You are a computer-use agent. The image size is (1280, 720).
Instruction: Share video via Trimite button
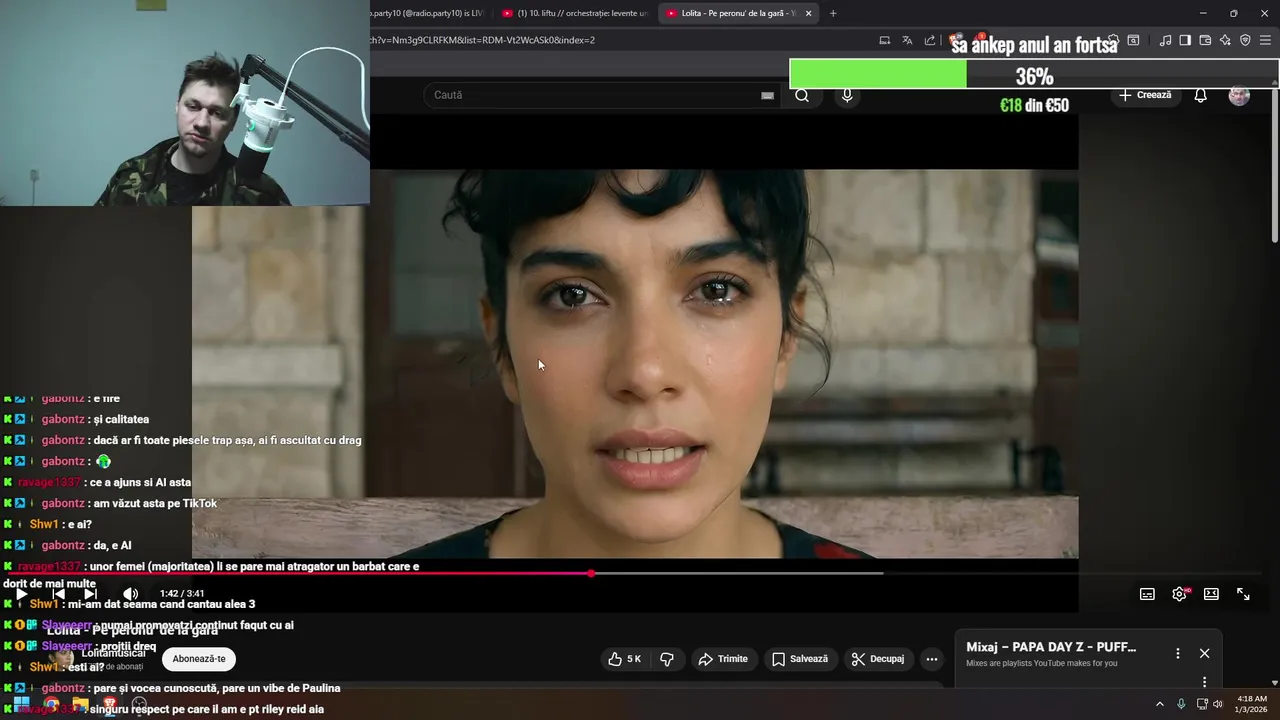(x=723, y=659)
